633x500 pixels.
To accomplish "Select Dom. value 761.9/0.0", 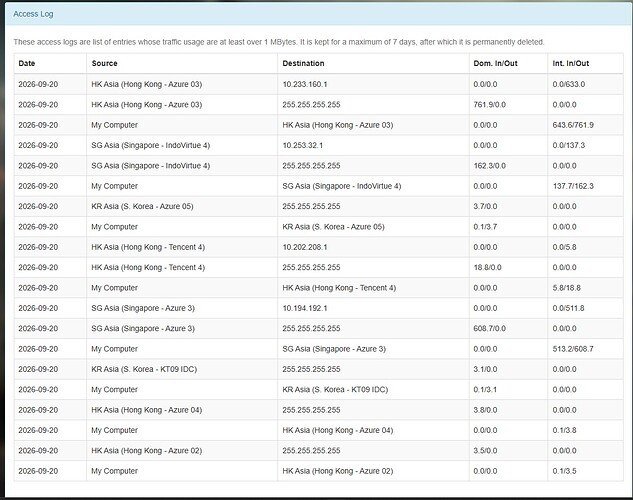I will [489, 105].
